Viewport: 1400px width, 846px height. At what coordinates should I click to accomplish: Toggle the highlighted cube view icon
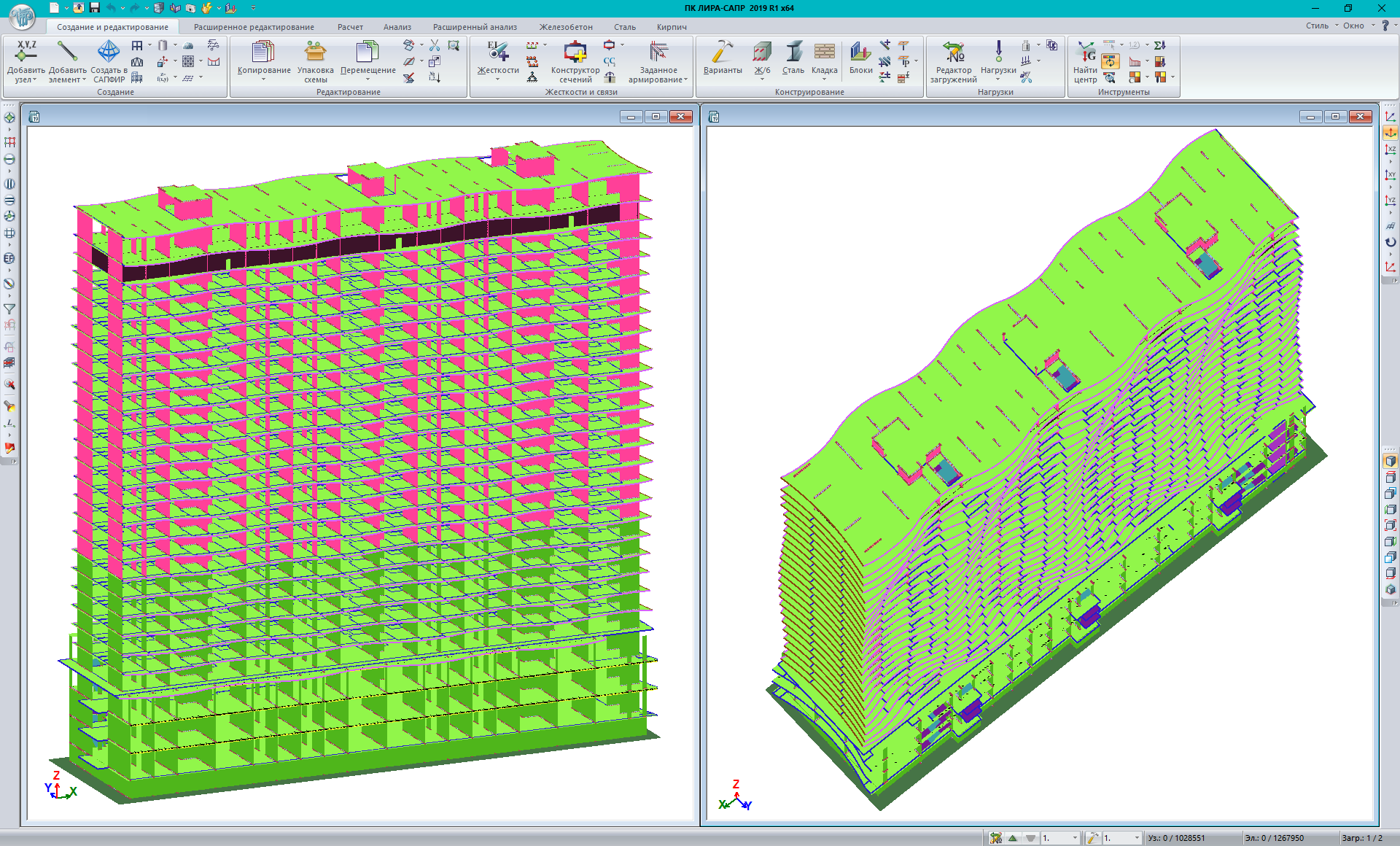(x=1391, y=461)
